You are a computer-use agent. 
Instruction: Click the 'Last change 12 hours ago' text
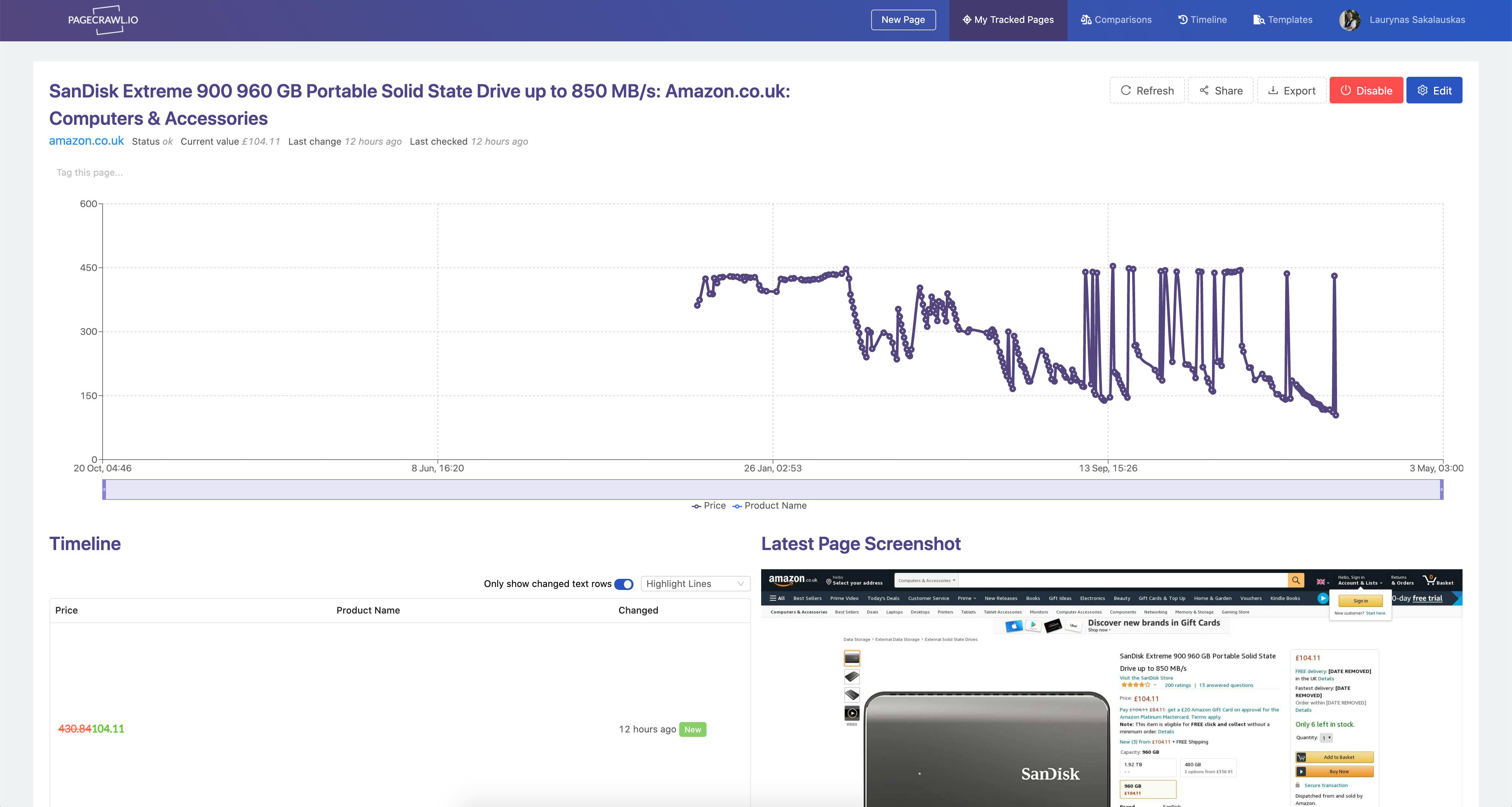[x=345, y=141]
